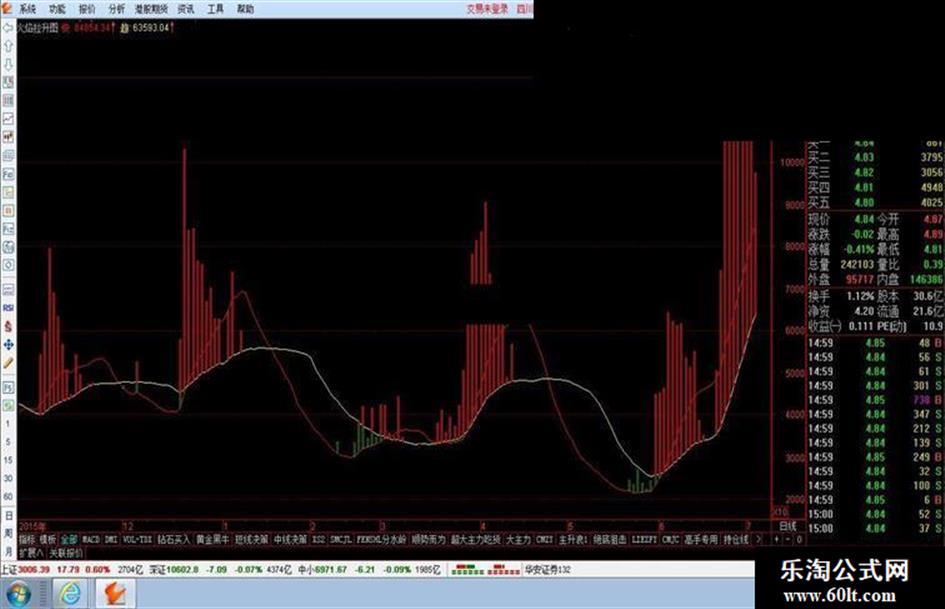945x609 pixels.
Task: Click the up arrow icon in the left toolbar
Action: 8,46
